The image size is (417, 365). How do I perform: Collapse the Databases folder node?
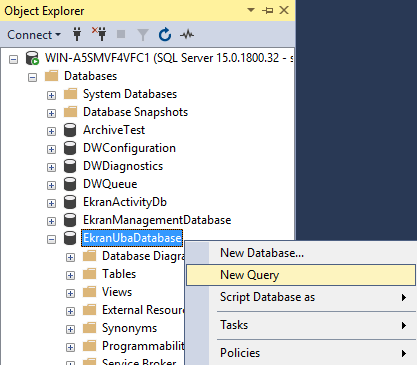[32, 78]
